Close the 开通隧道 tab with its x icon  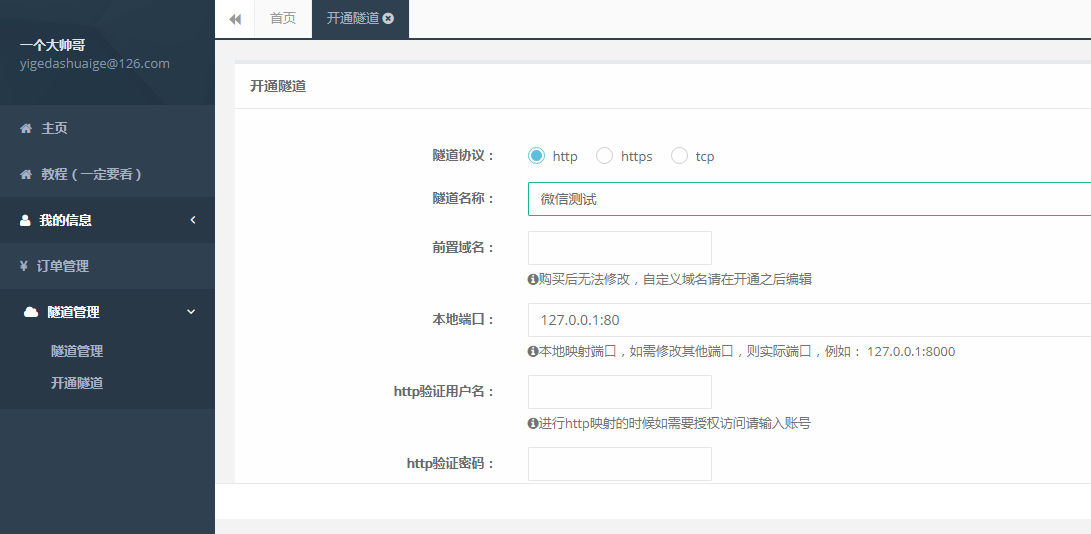388,19
